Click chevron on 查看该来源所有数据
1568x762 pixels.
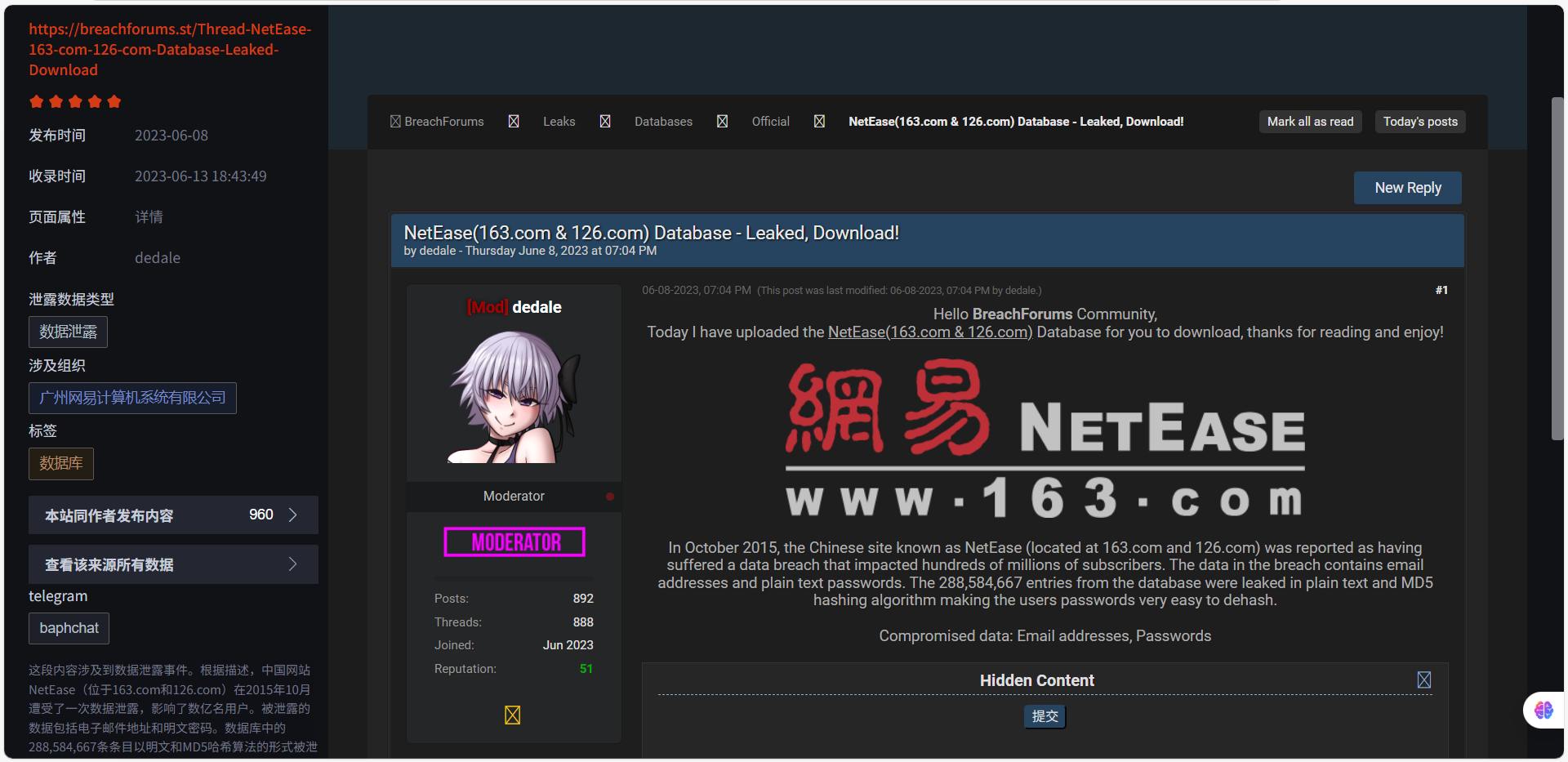click(293, 564)
